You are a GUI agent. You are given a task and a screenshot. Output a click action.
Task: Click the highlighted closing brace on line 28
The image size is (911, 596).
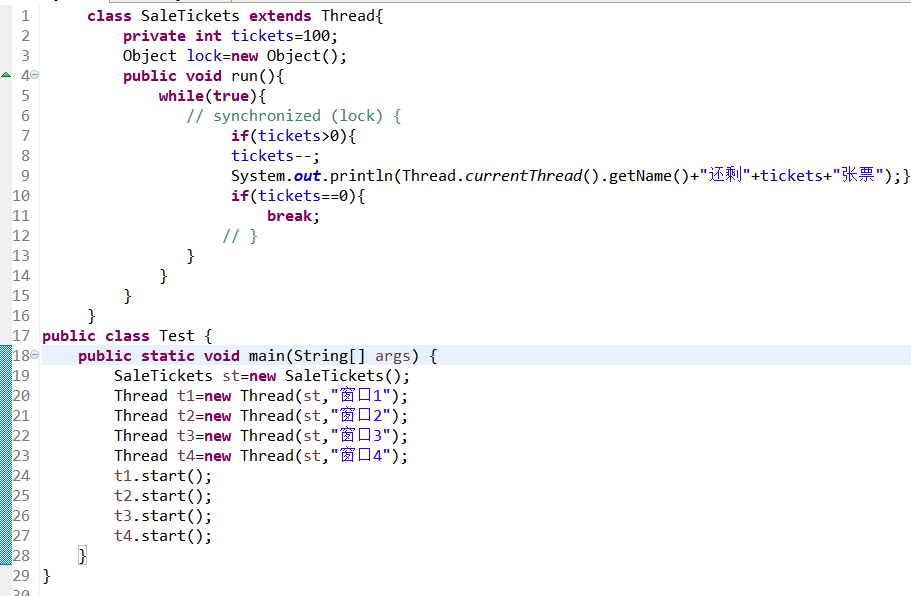[83, 556]
